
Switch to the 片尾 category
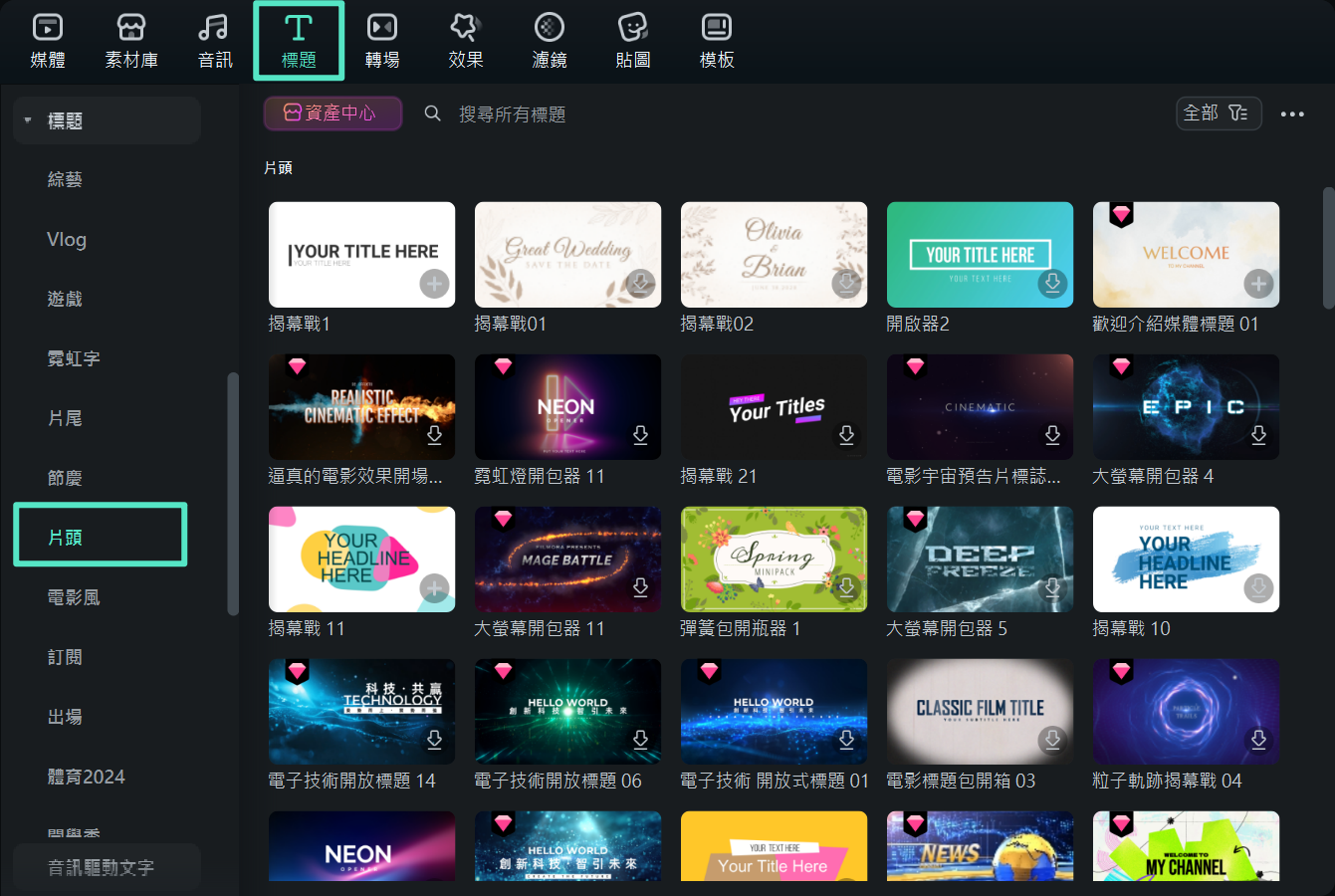point(66,418)
